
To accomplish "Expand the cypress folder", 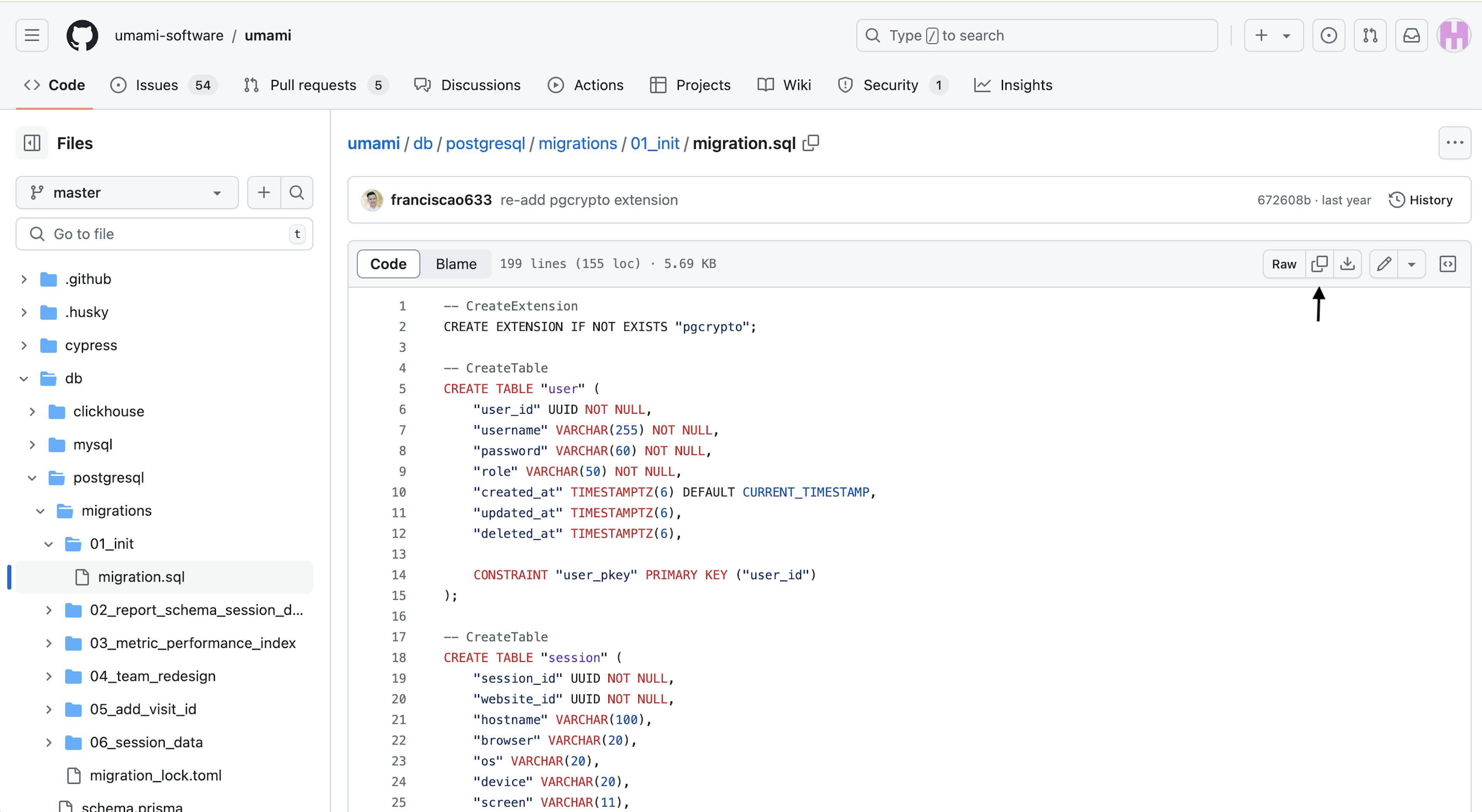I will (24, 345).
